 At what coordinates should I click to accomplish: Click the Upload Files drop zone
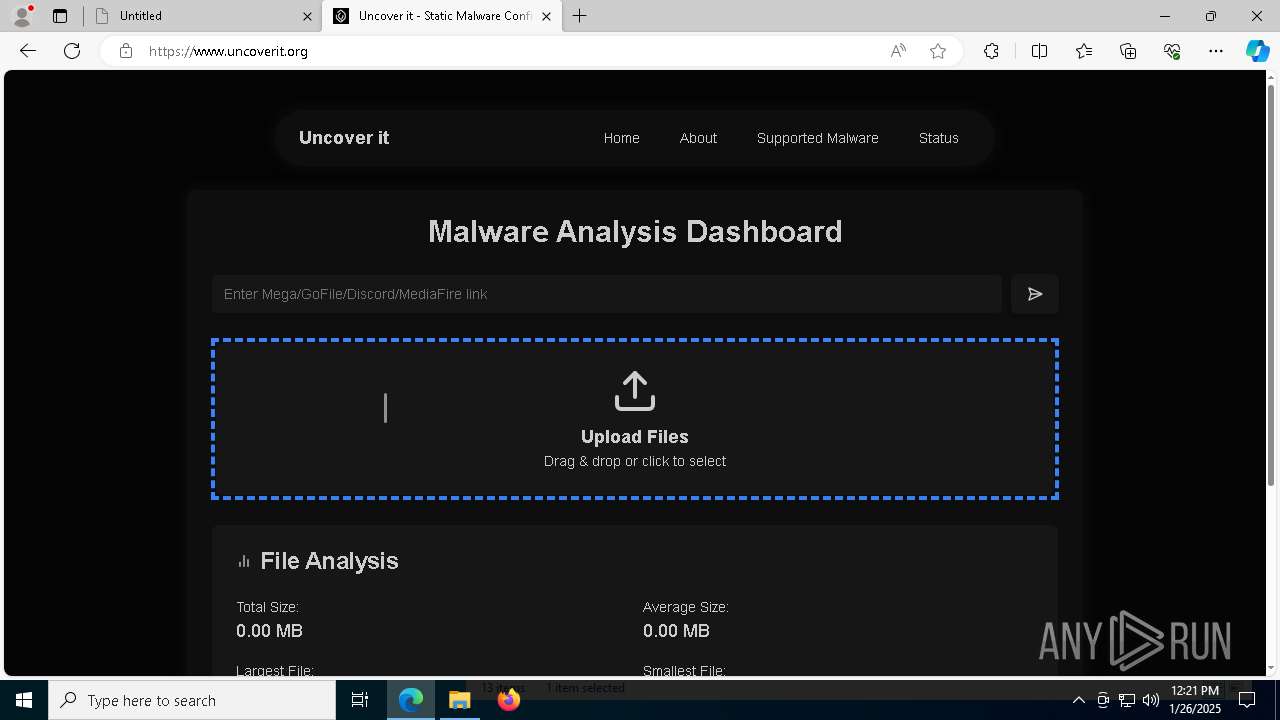635,419
